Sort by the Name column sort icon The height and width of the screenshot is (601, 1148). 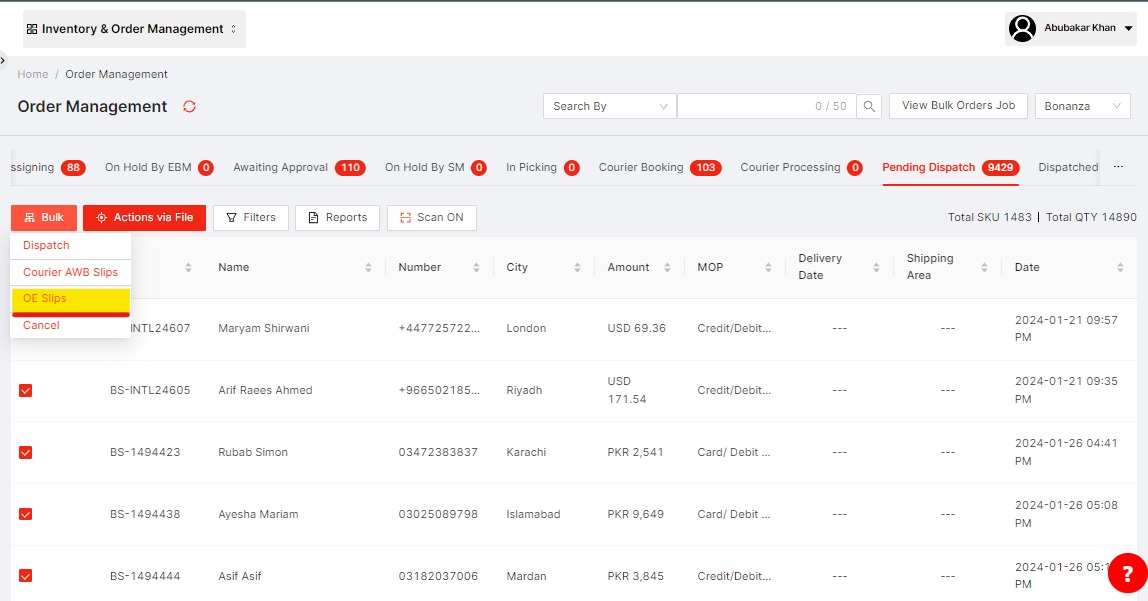368,268
